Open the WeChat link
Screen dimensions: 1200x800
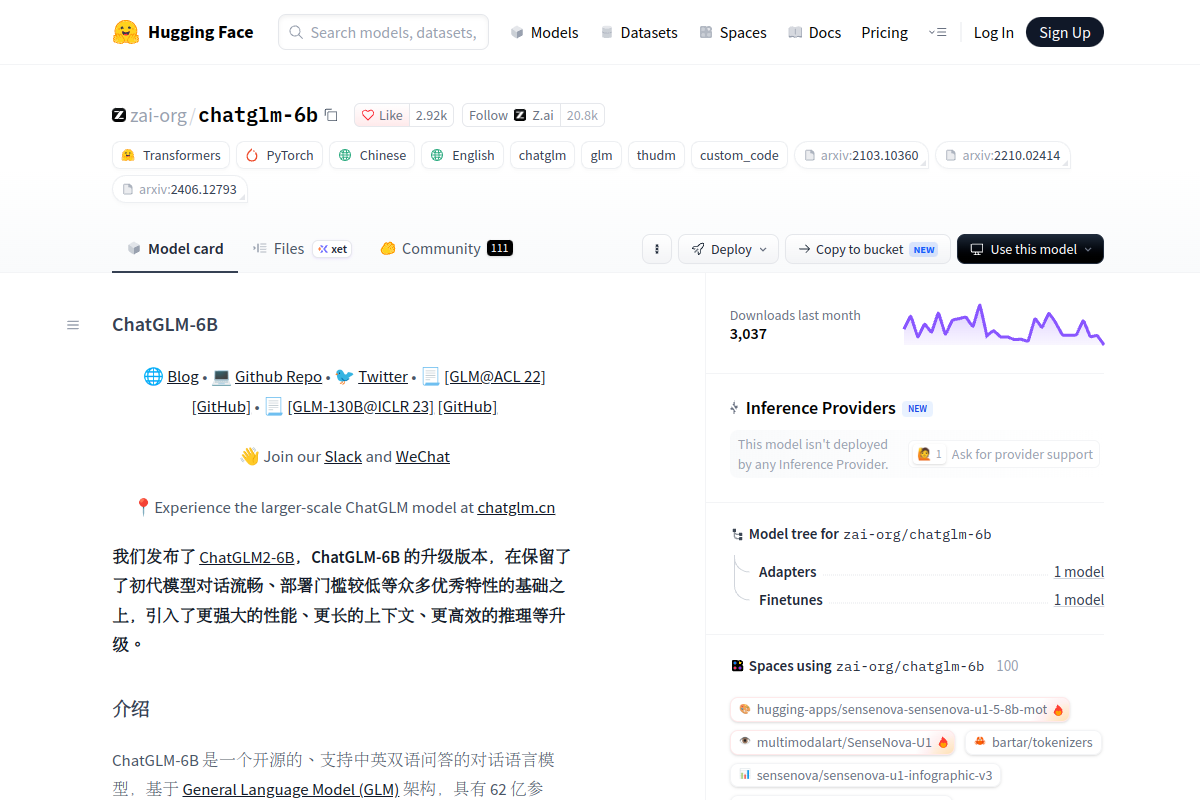pos(423,457)
